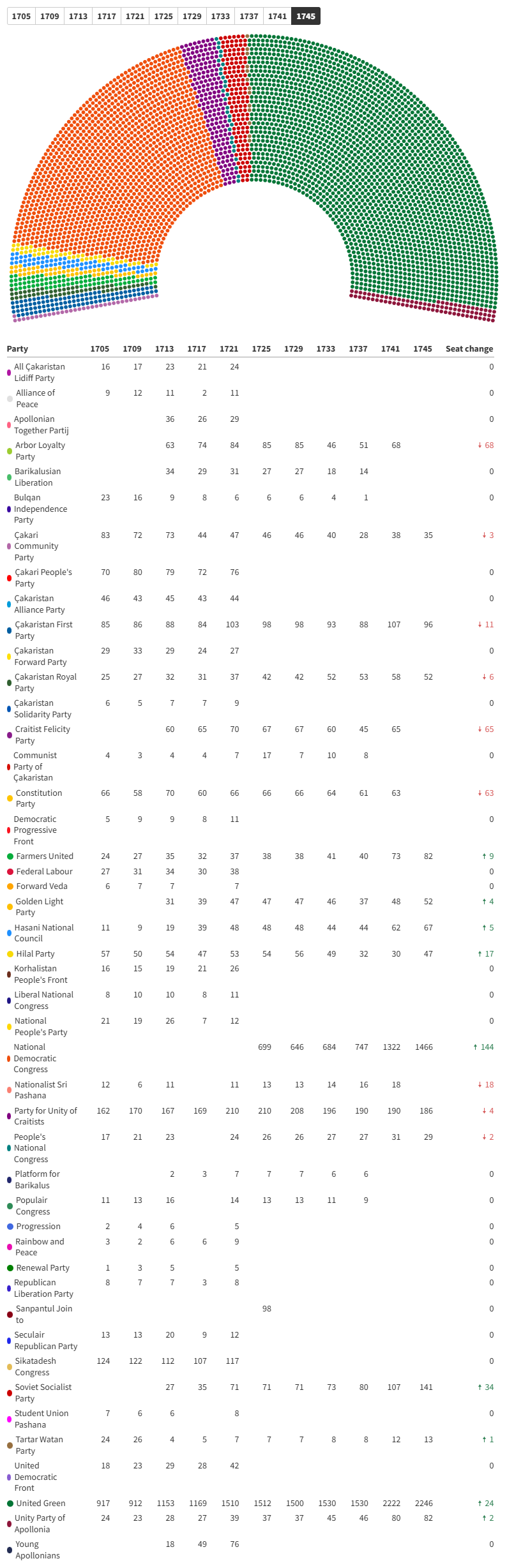This screenshot has width=507, height=1568.
Task: Click the Hilal Party yellow dot
Action: (x=10, y=953)
